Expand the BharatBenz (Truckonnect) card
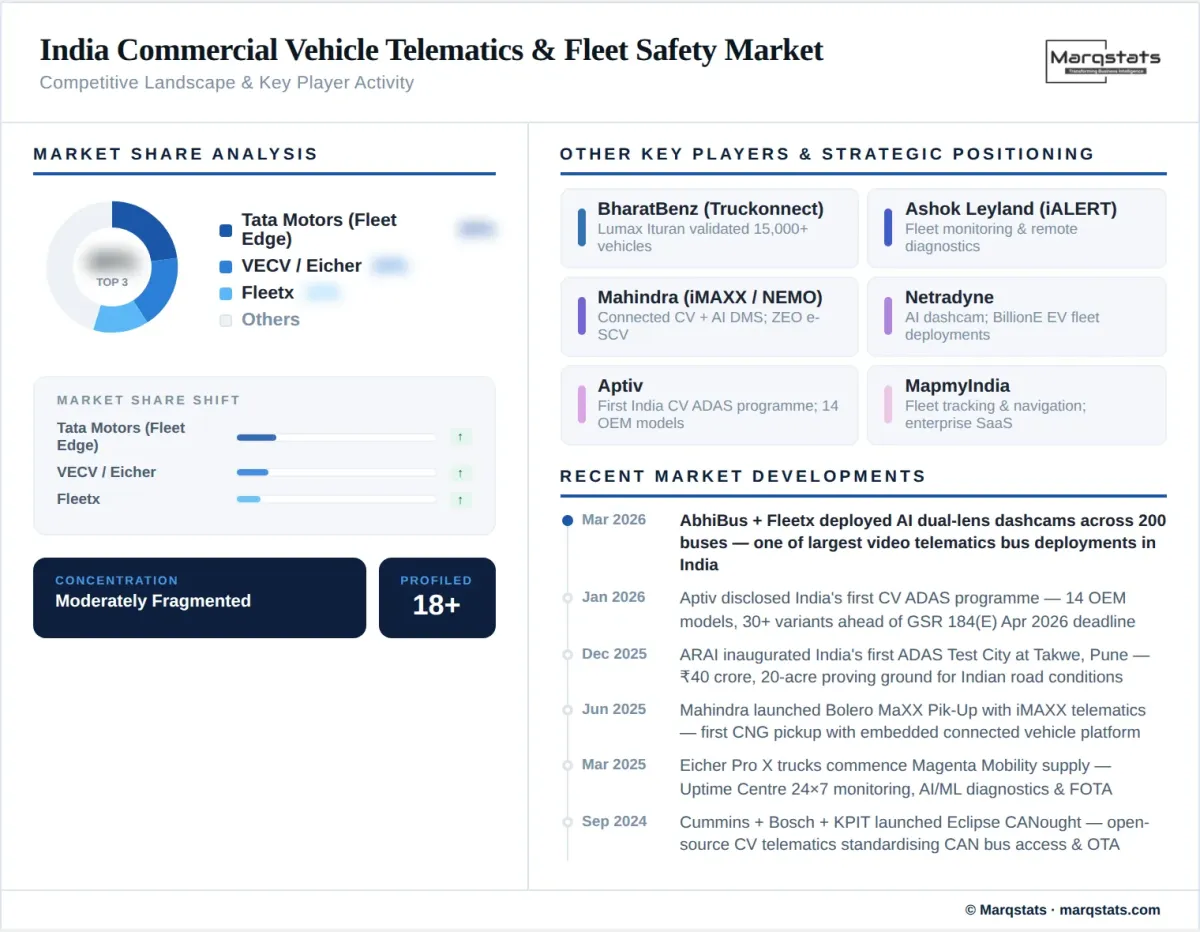The image size is (1200, 932). click(709, 228)
